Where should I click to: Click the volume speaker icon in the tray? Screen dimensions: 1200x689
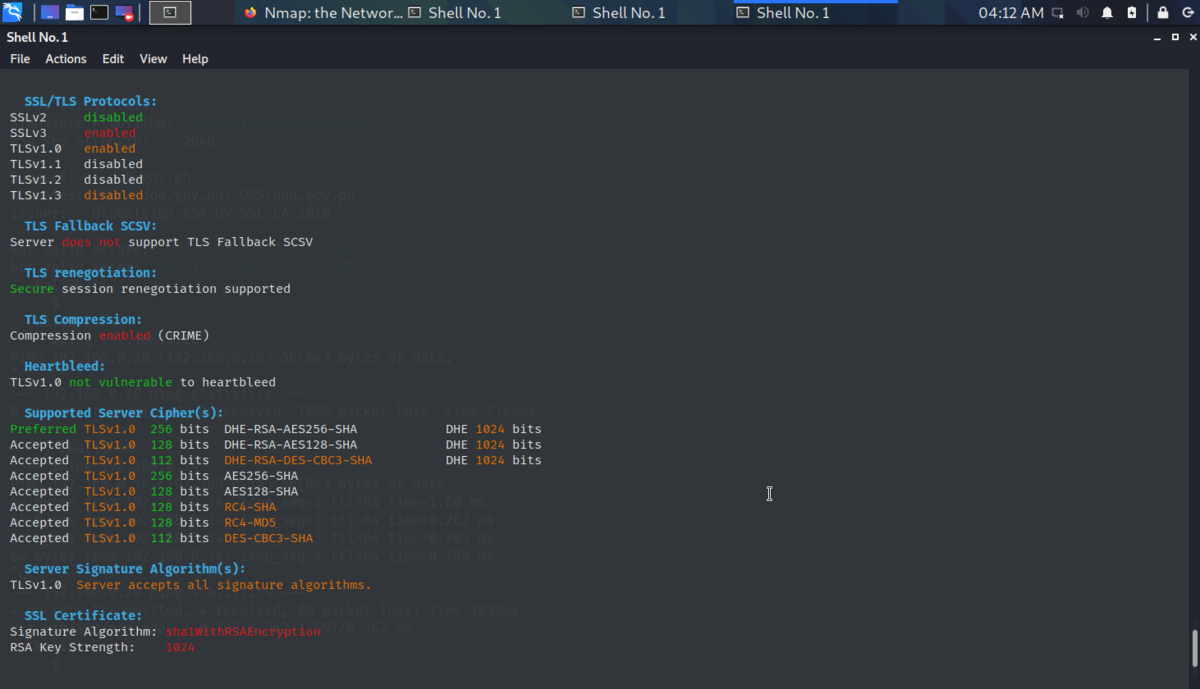click(1083, 13)
